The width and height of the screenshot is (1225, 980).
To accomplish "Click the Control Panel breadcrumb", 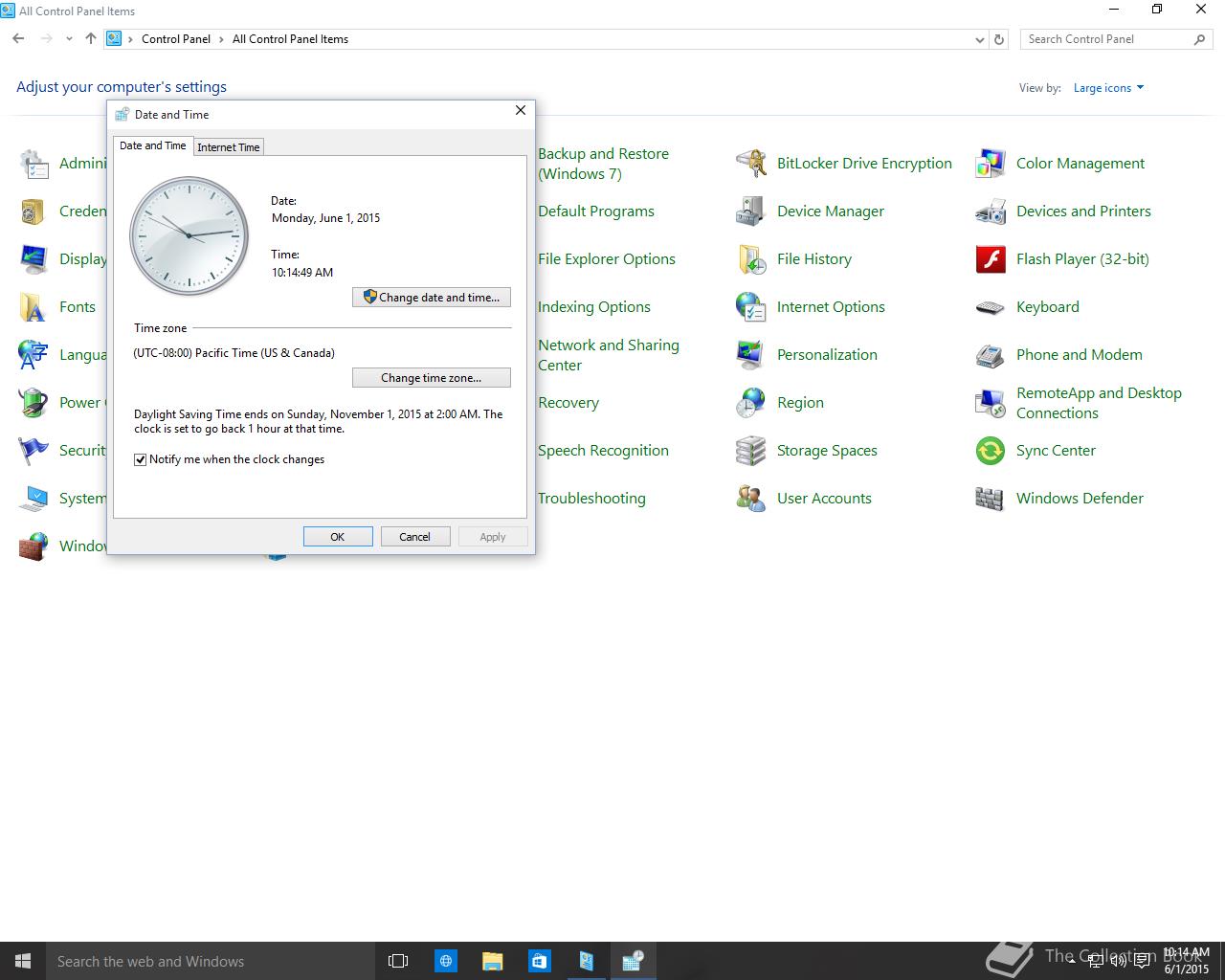I will 176,39.
